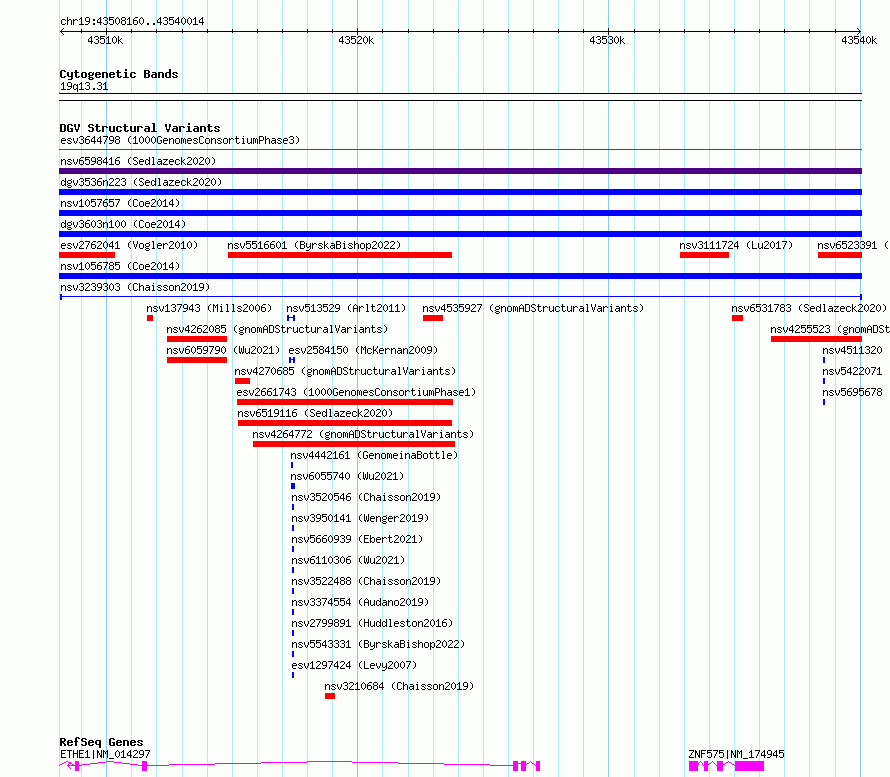Open nsv513529 (Arlt2011) variant
The image size is (890, 777).
(x=346, y=308)
